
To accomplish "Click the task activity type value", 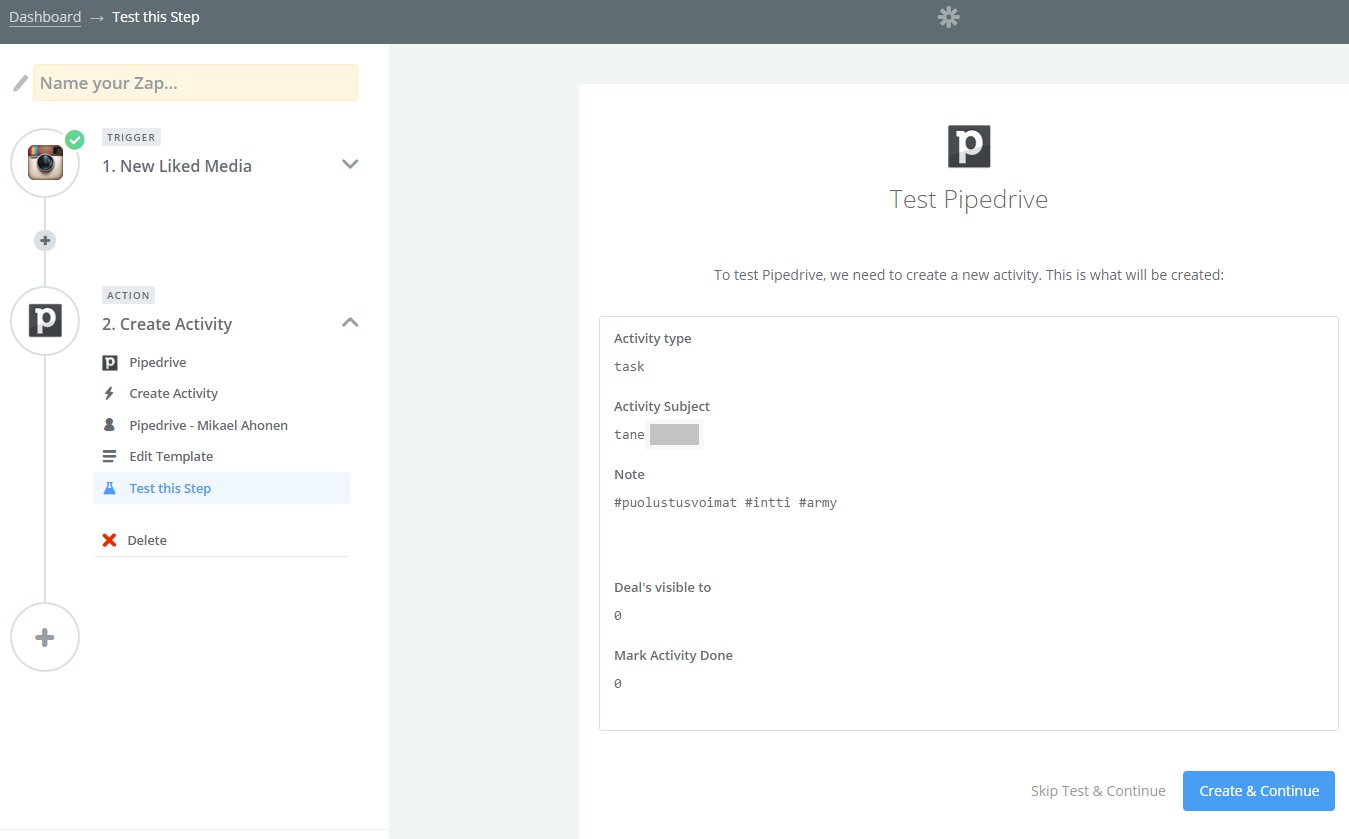I will click(629, 366).
